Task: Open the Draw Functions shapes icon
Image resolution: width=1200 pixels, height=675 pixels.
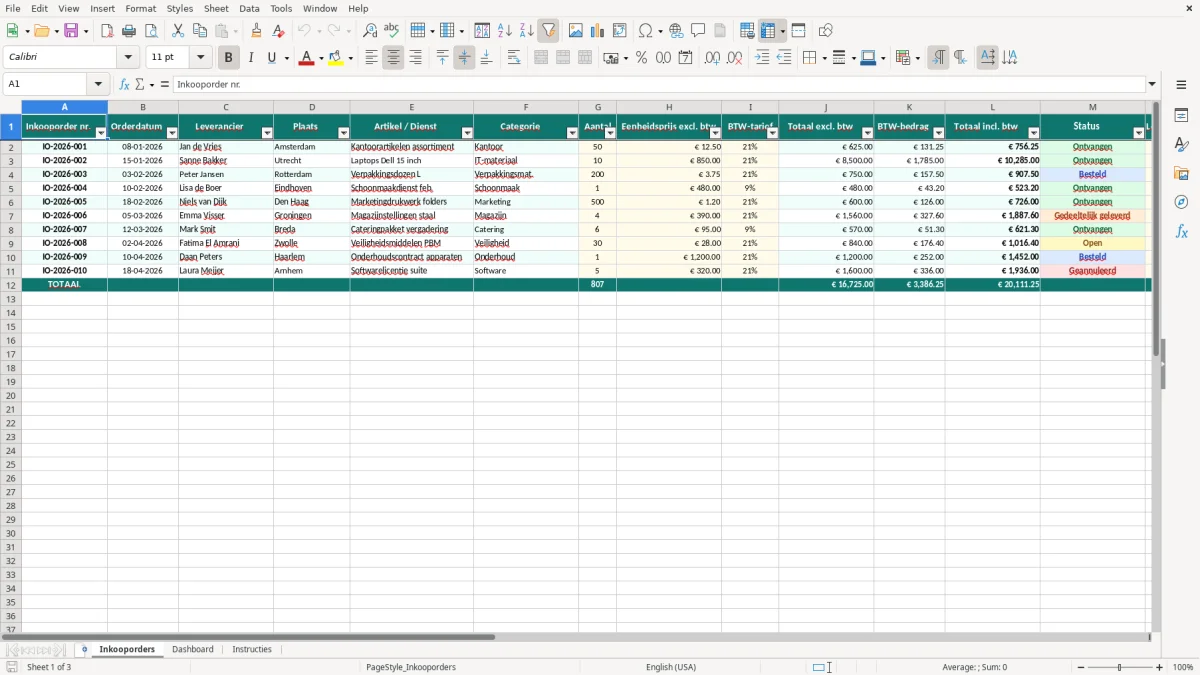Action: click(825, 31)
